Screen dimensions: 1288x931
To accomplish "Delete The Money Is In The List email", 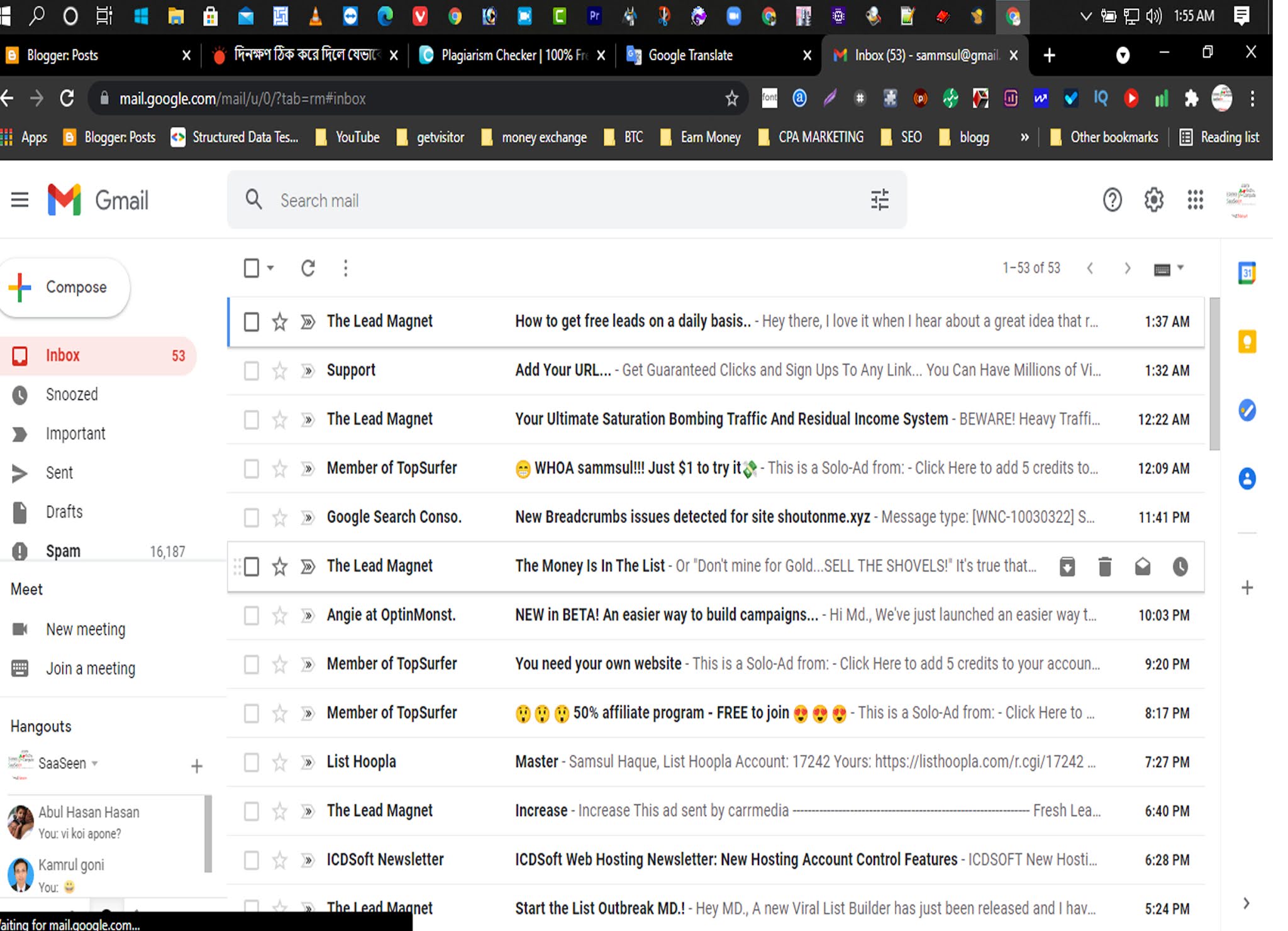I will [x=1104, y=566].
